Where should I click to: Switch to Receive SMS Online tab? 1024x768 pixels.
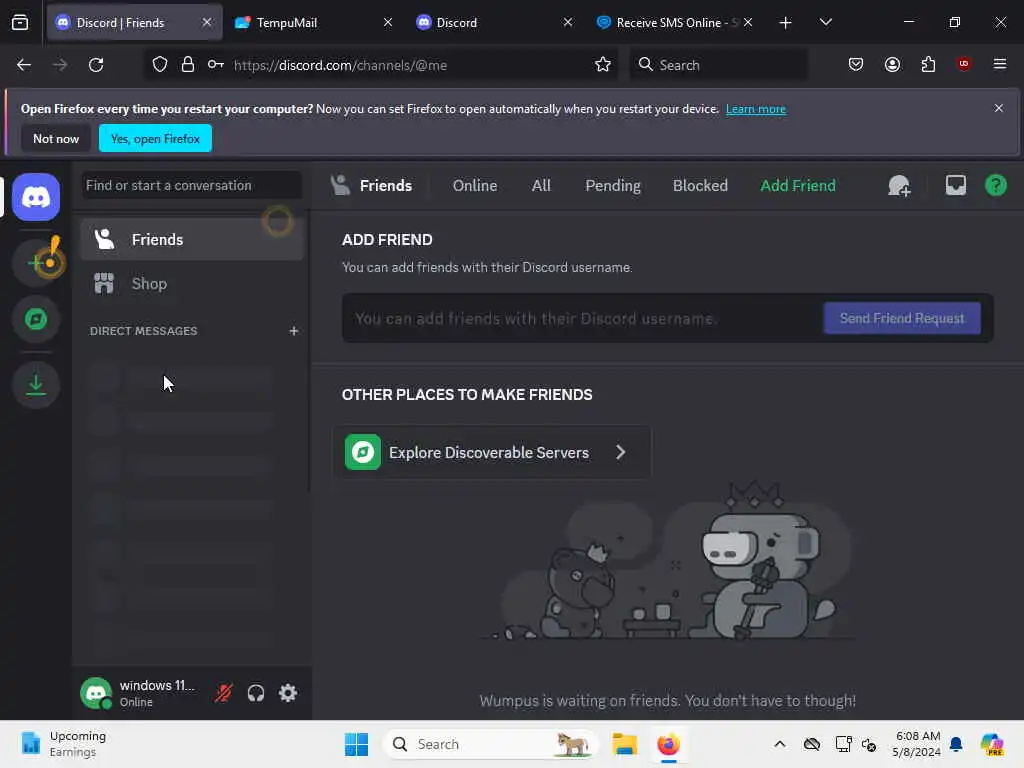pyautogui.click(x=675, y=23)
